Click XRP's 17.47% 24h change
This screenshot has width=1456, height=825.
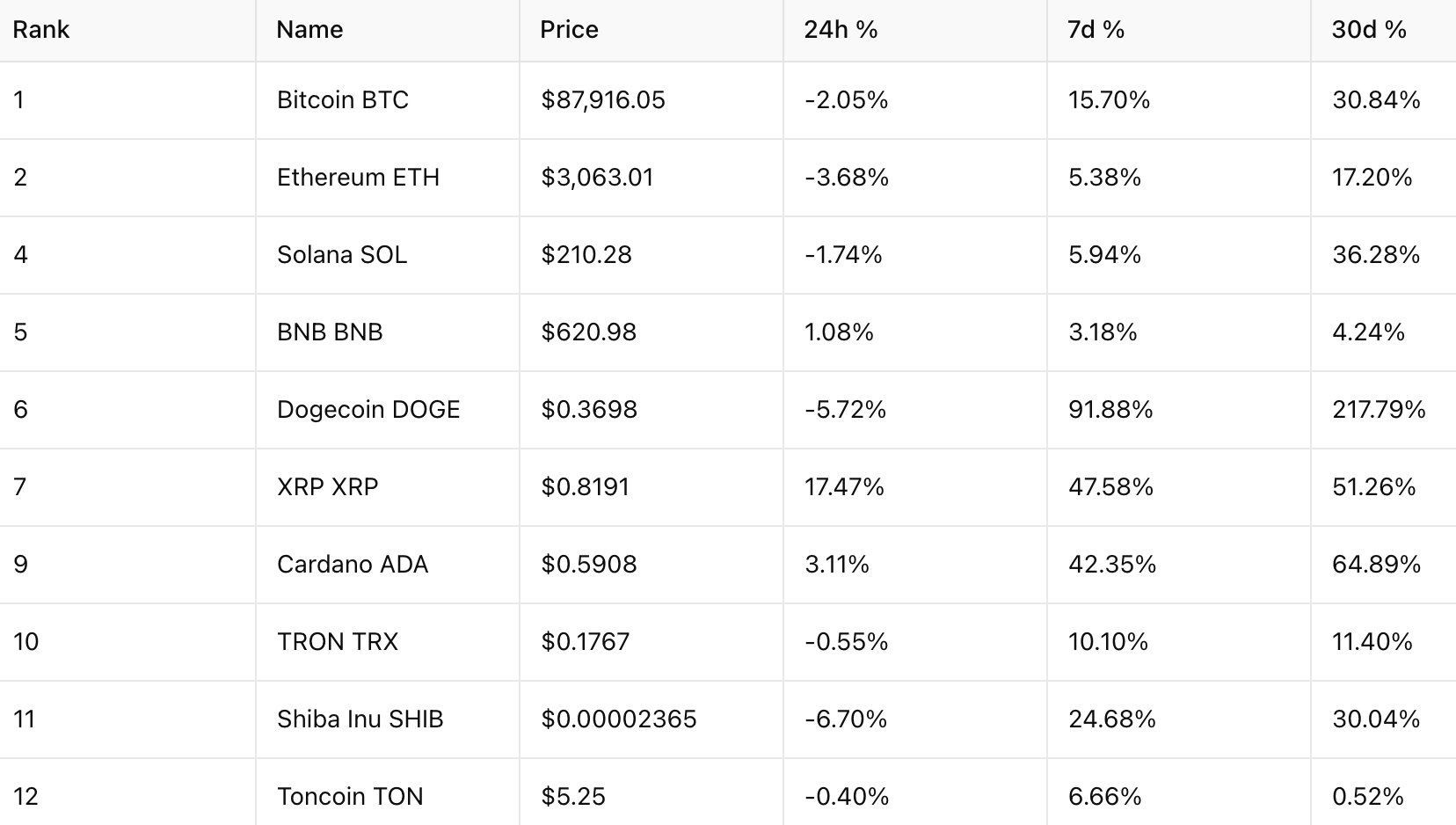pyautogui.click(x=844, y=487)
